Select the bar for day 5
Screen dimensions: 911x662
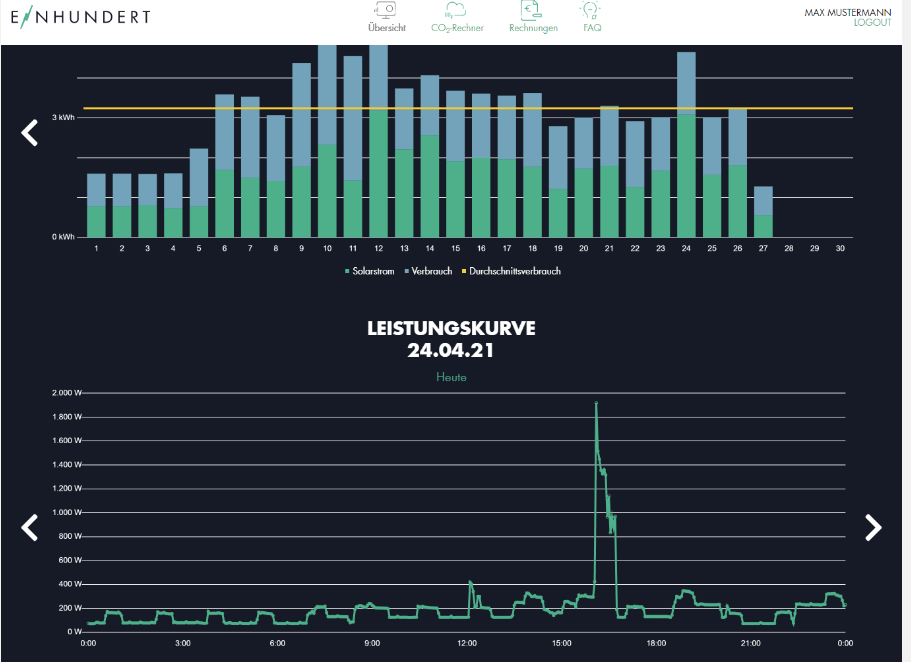click(199, 193)
